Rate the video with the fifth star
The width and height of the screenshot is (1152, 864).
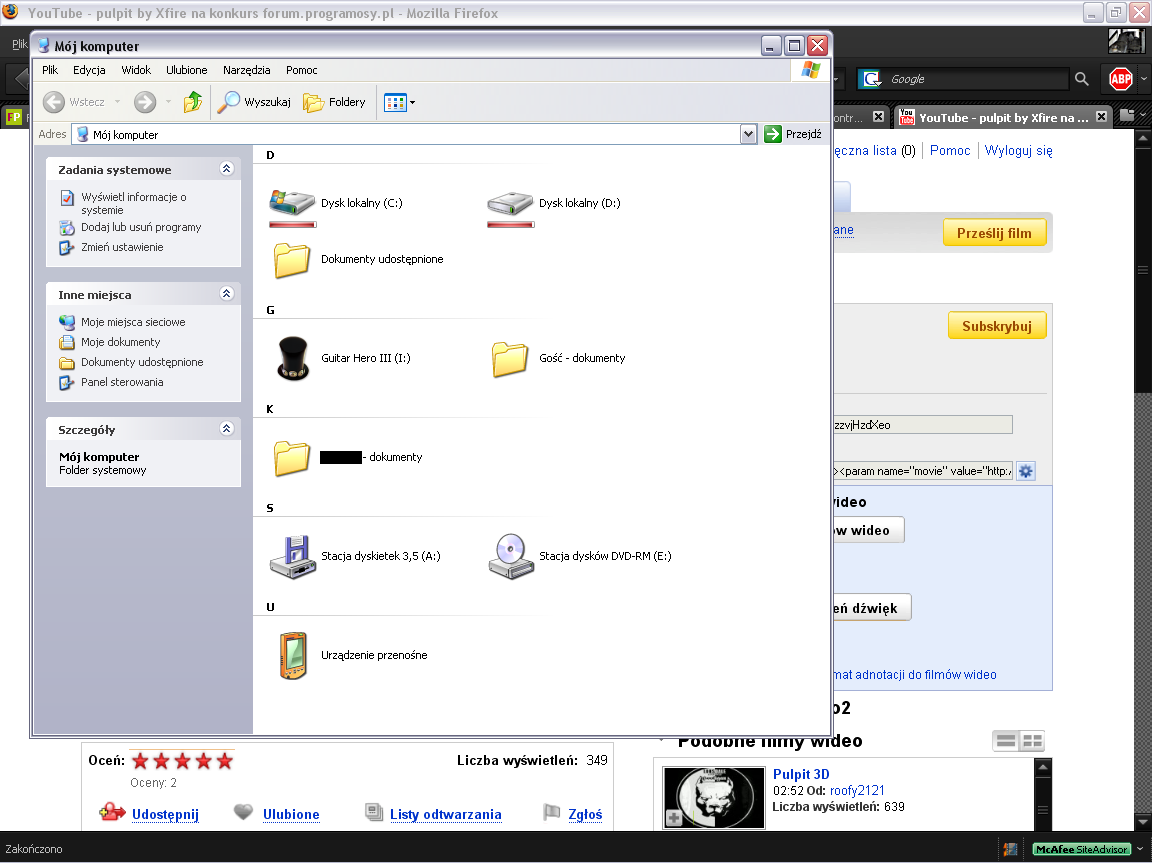(224, 762)
